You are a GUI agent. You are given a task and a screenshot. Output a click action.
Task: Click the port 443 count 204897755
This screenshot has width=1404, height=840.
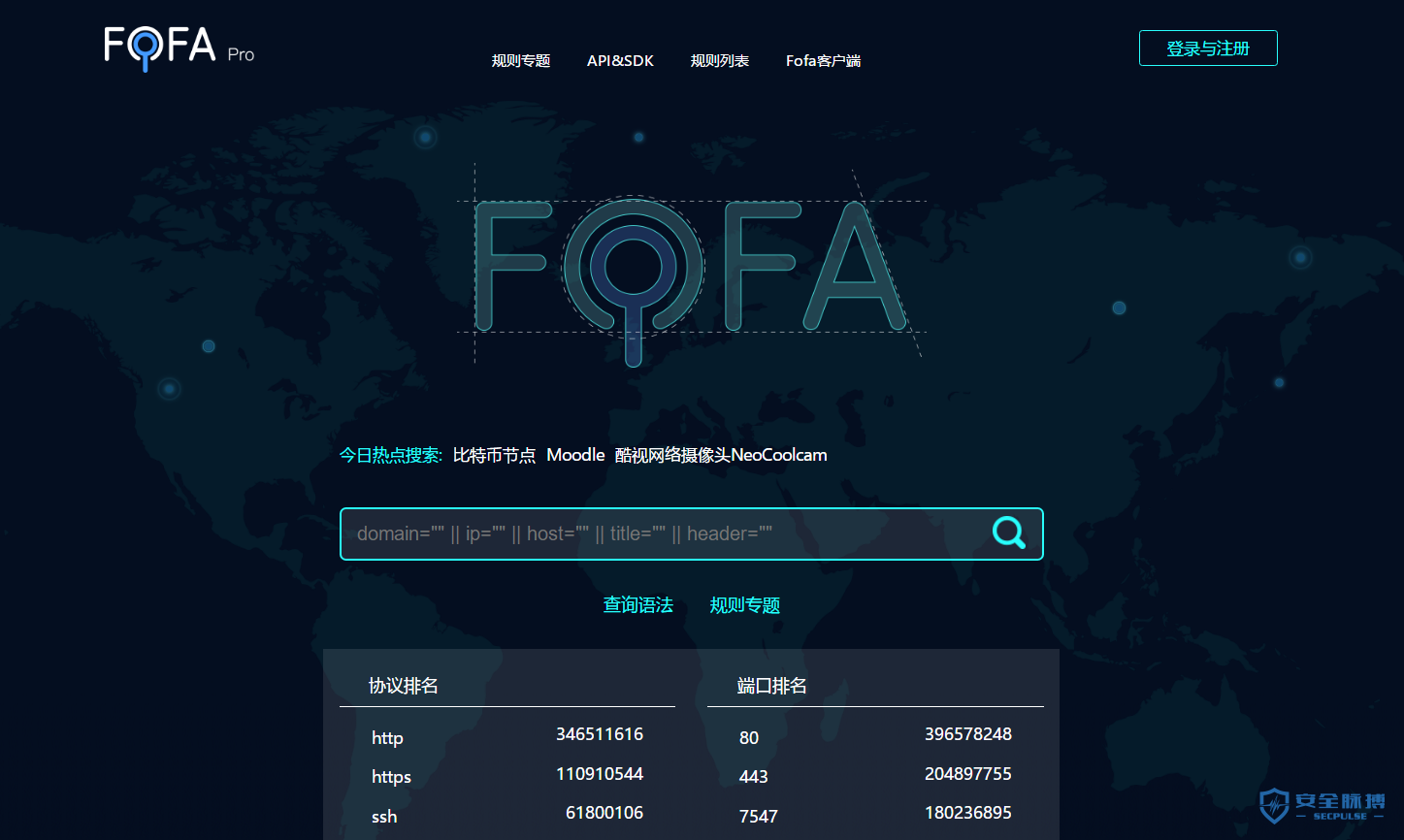click(968, 774)
